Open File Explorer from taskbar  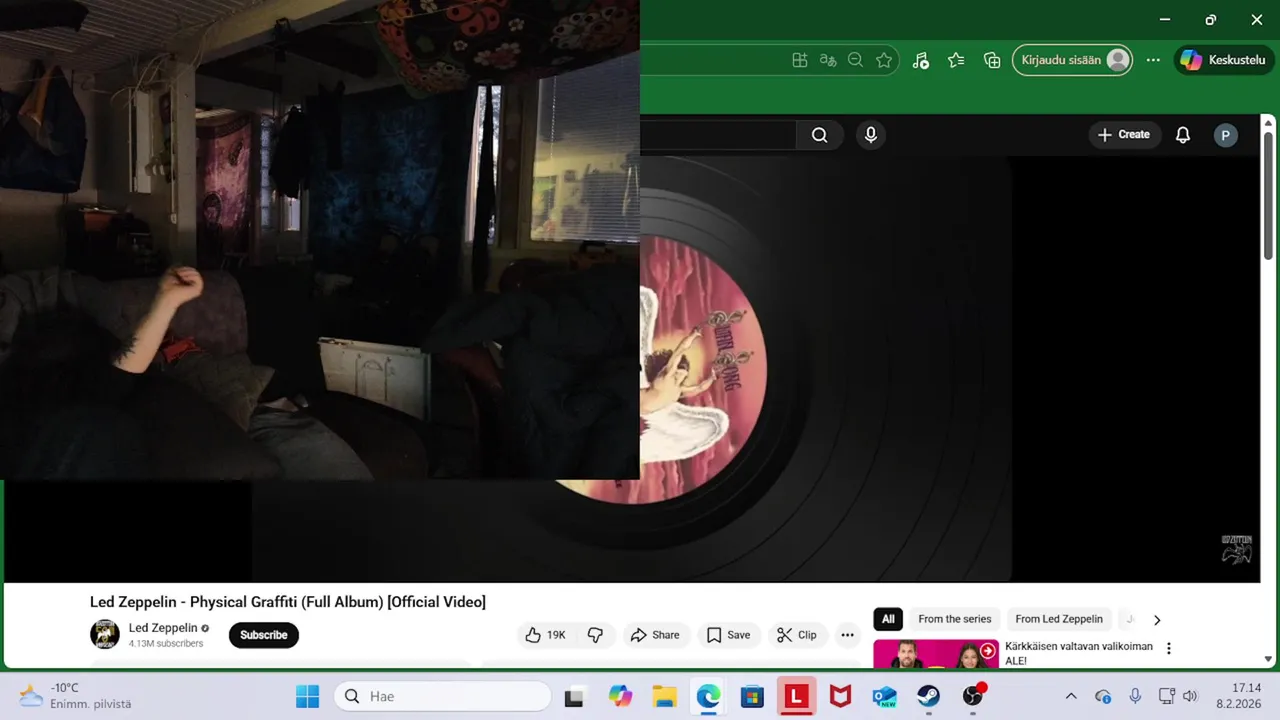(x=664, y=696)
